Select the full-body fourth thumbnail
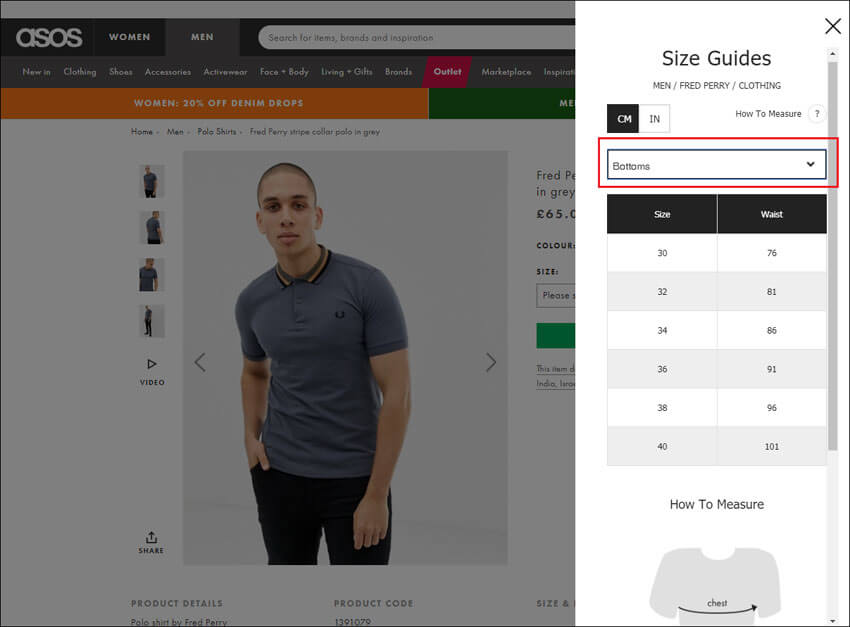The width and height of the screenshot is (850, 627). [152, 321]
